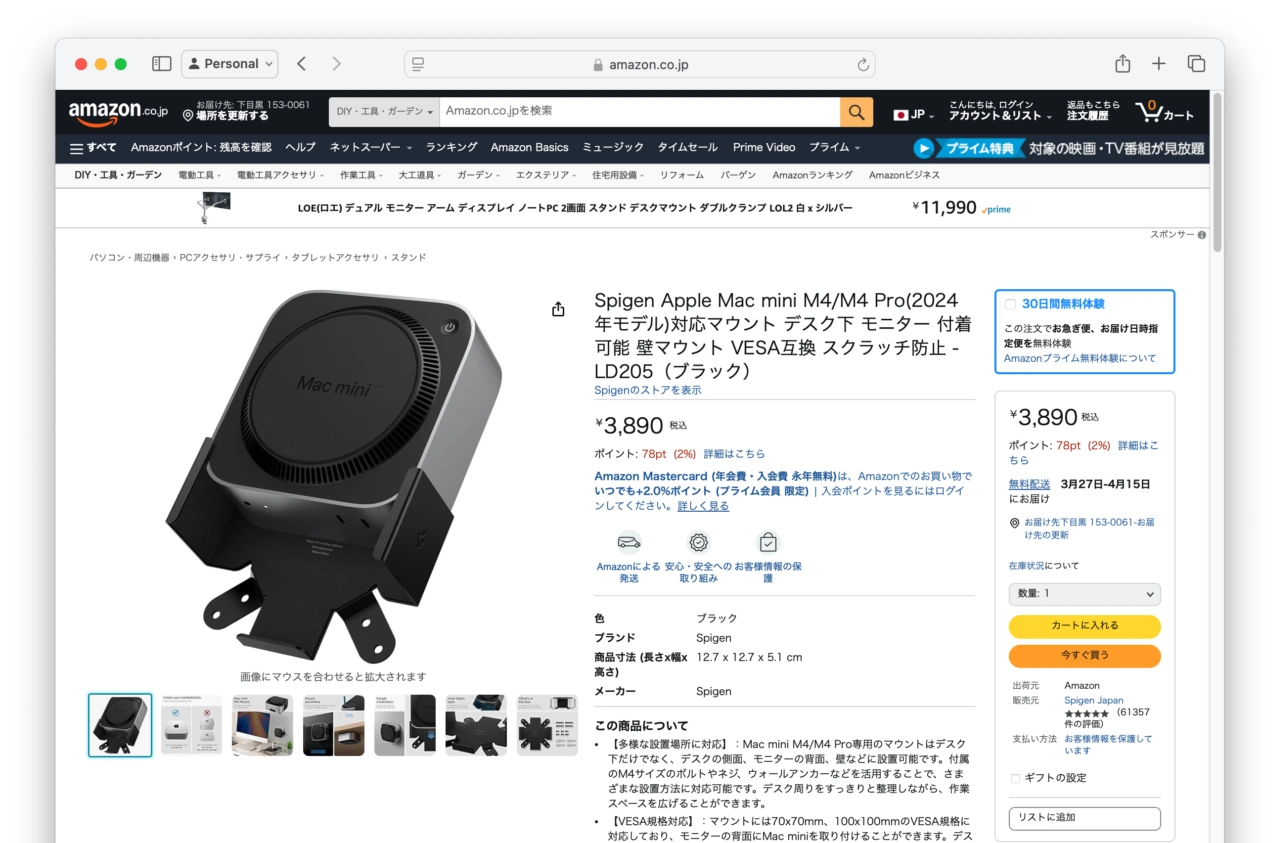Open the Personal profile dropdown

point(230,64)
